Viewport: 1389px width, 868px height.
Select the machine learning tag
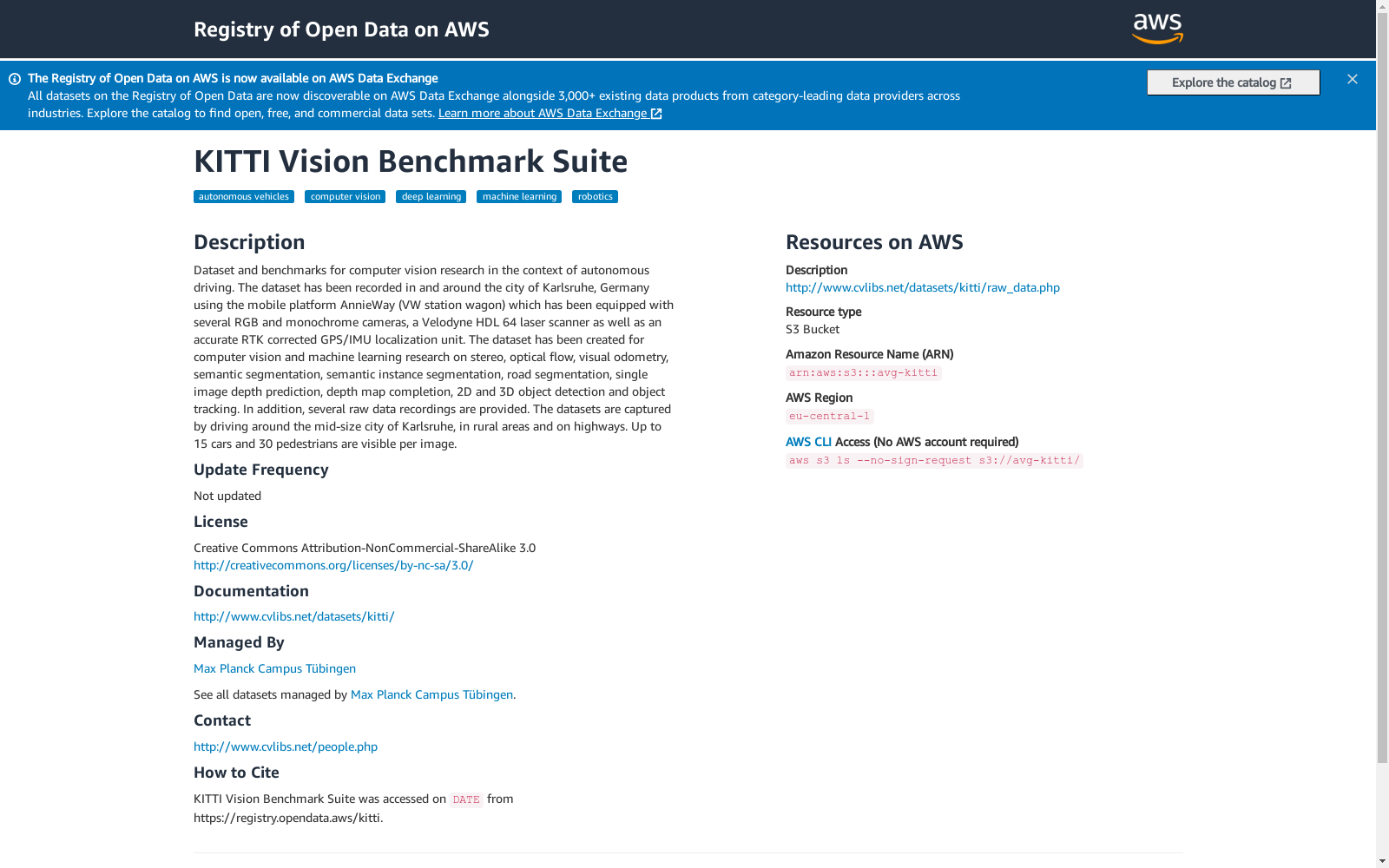tap(519, 196)
